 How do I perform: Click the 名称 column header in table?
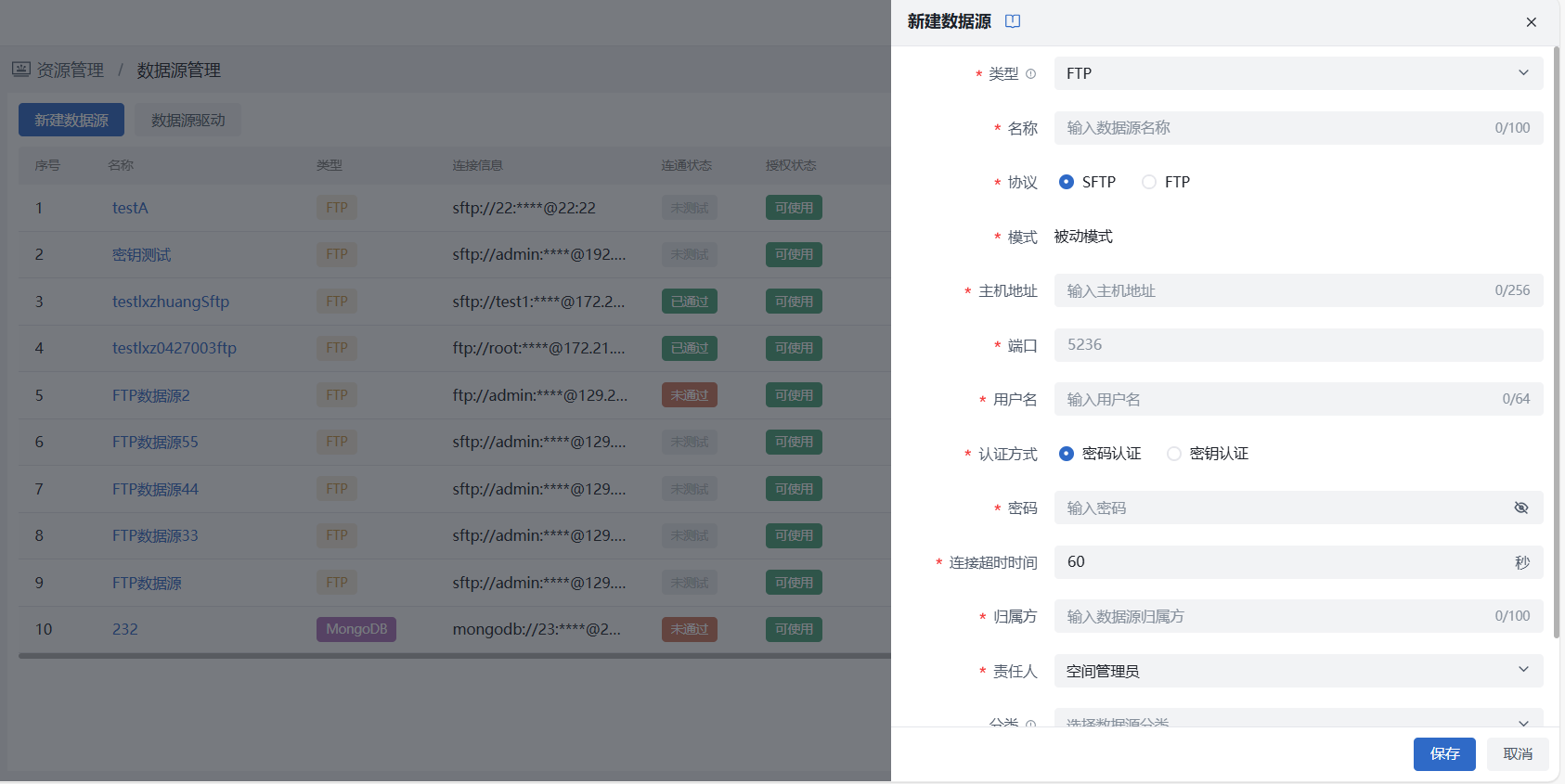coord(121,165)
